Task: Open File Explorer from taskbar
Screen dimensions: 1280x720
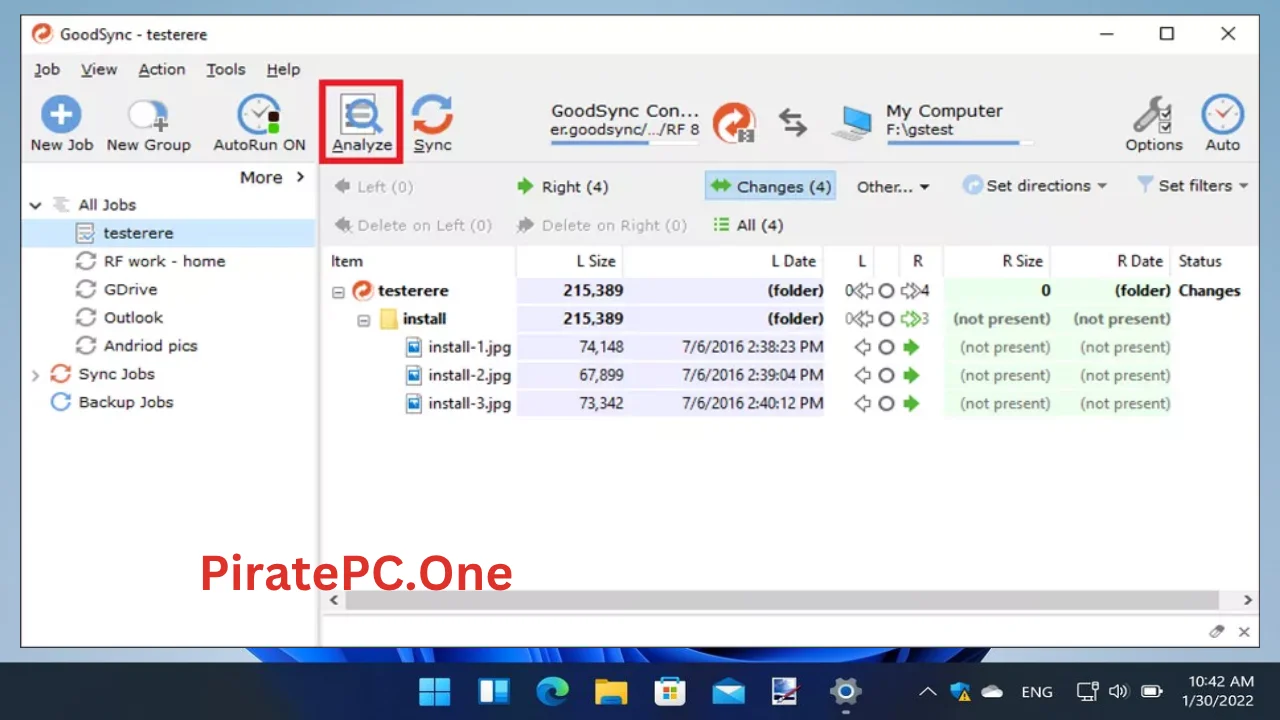Action: [x=611, y=691]
